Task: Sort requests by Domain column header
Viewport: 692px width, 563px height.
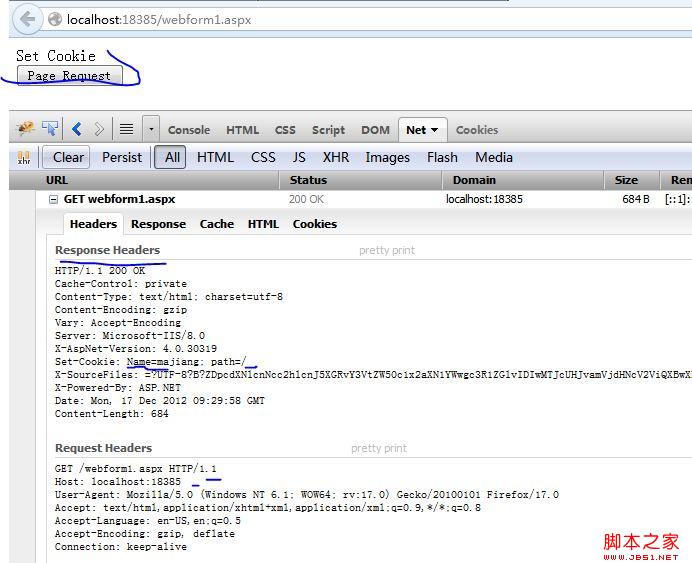Action: 523,180
